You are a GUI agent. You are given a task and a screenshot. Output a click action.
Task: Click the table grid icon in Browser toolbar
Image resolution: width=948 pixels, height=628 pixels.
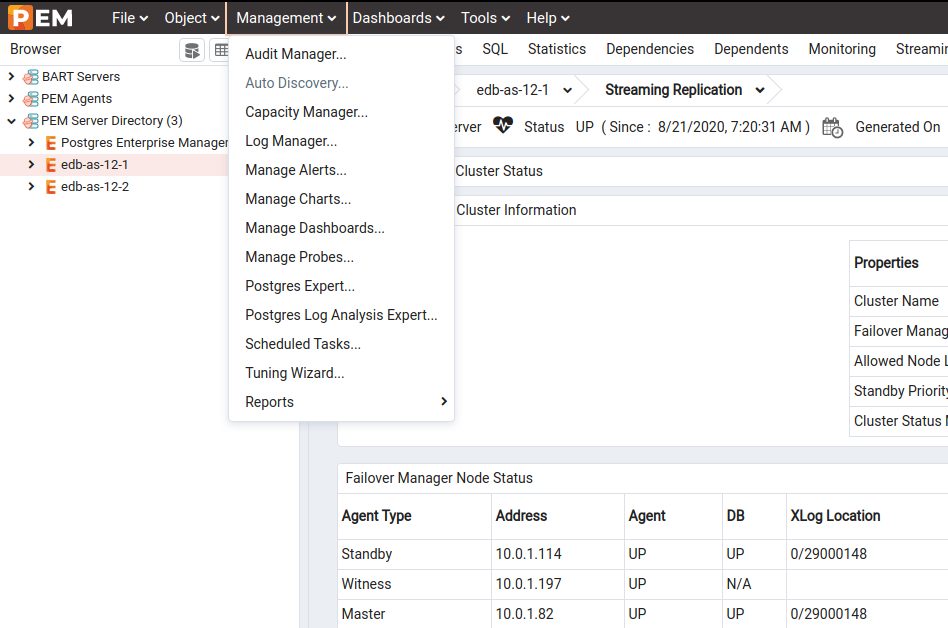[221, 50]
